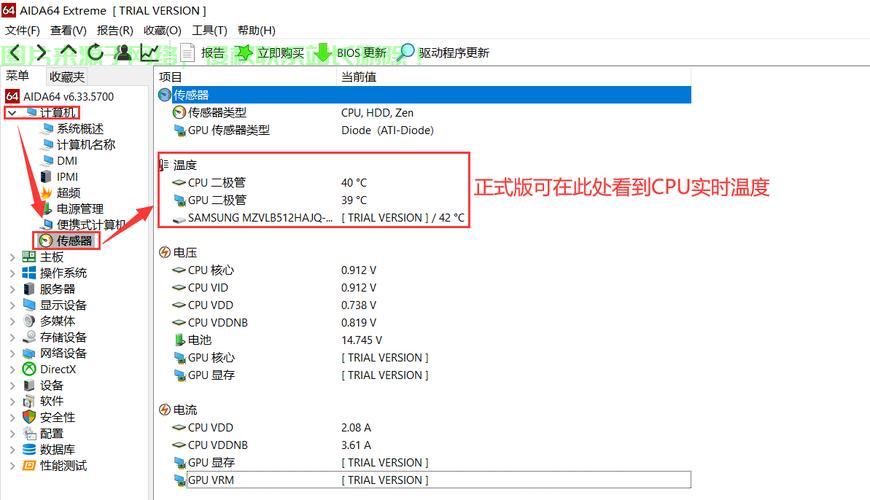The width and height of the screenshot is (870, 500).
Task: Select the DirectX Xbox icon item
Action: [57, 369]
